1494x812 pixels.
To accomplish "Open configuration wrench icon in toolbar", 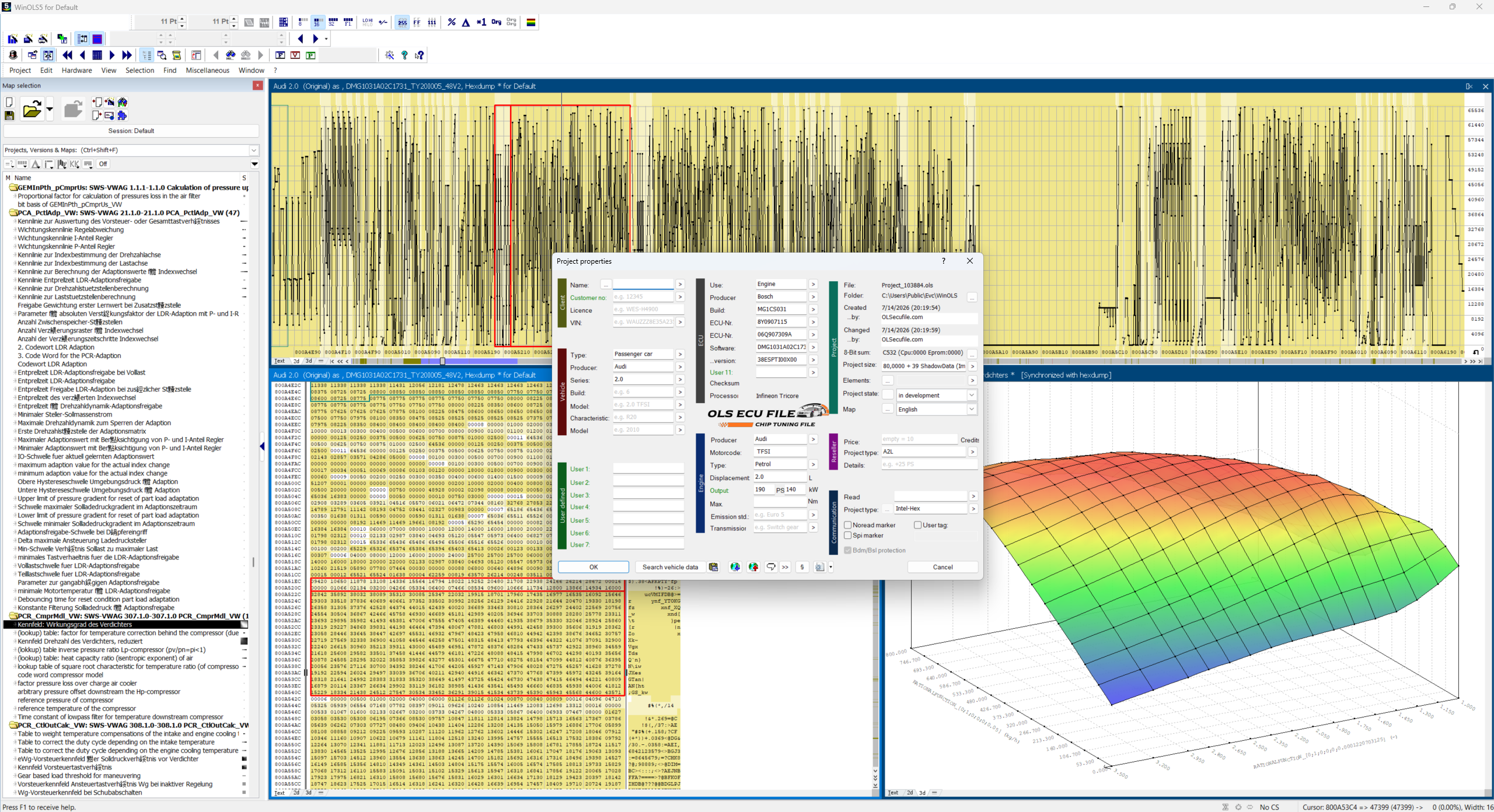I will (390, 55).
